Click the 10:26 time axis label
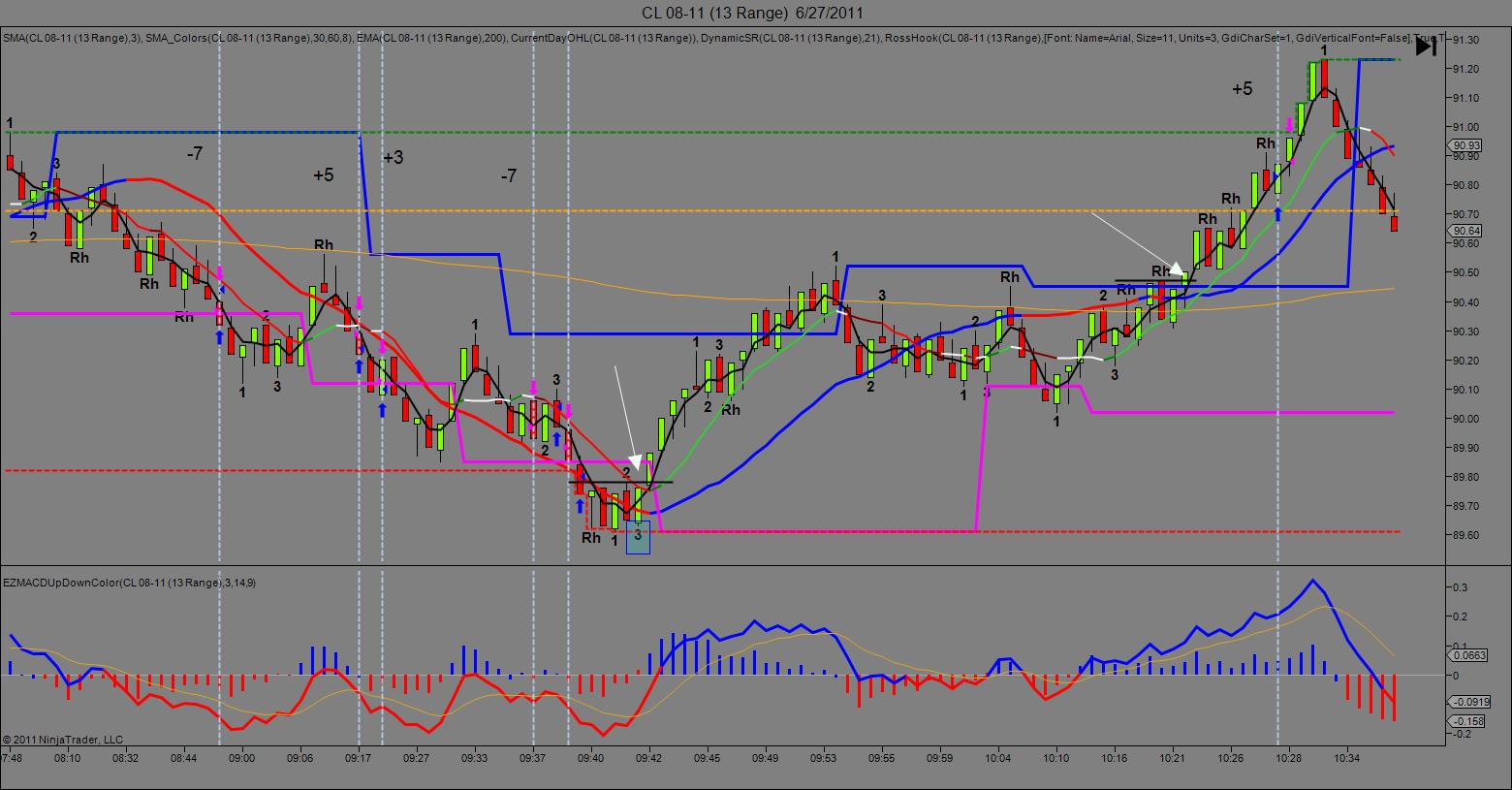This screenshot has width=1512, height=790. (x=1231, y=758)
